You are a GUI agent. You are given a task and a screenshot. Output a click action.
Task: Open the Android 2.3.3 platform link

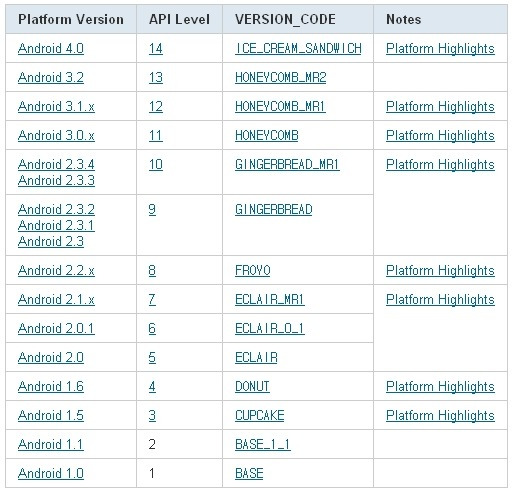tap(56, 180)
